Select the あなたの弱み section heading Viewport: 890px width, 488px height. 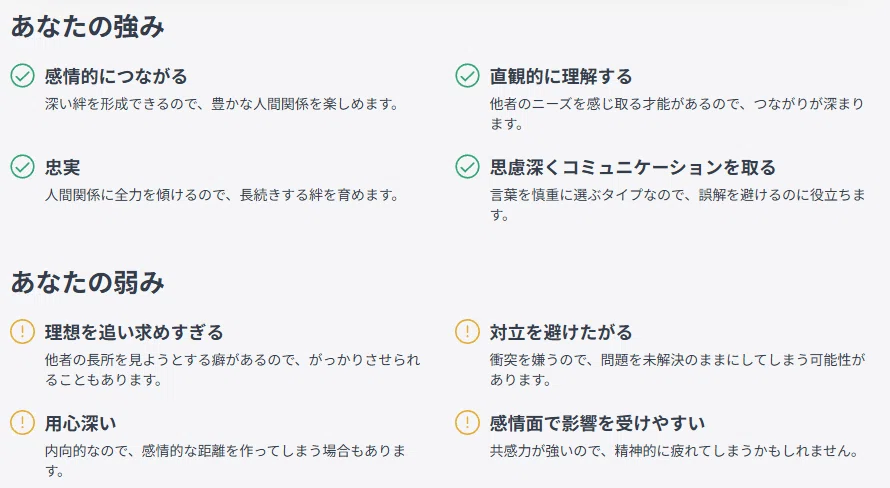coord(88,283)
